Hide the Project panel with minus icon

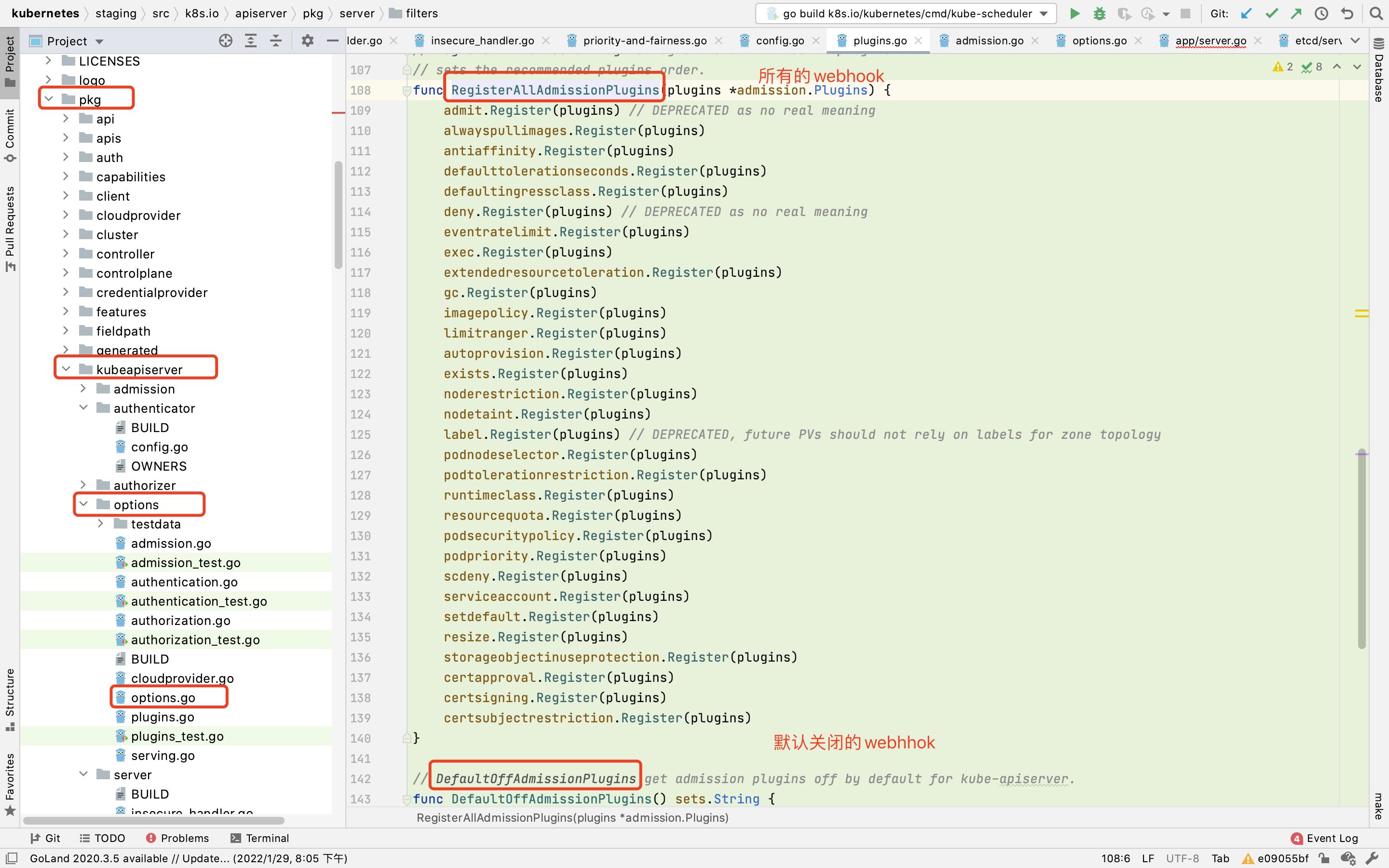coord(332,41)
